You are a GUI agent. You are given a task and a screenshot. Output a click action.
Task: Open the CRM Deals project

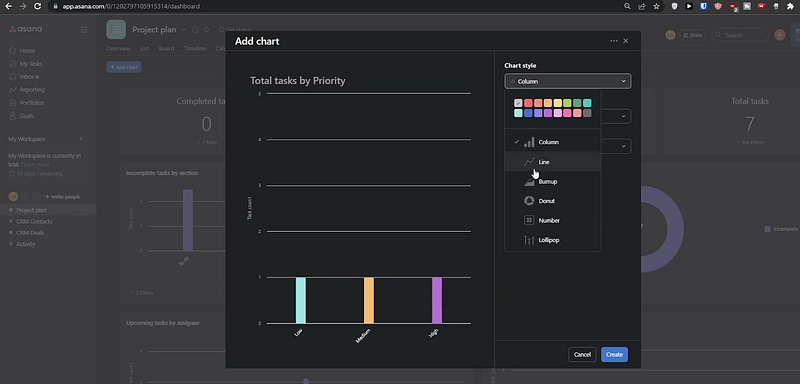(30, 233)
